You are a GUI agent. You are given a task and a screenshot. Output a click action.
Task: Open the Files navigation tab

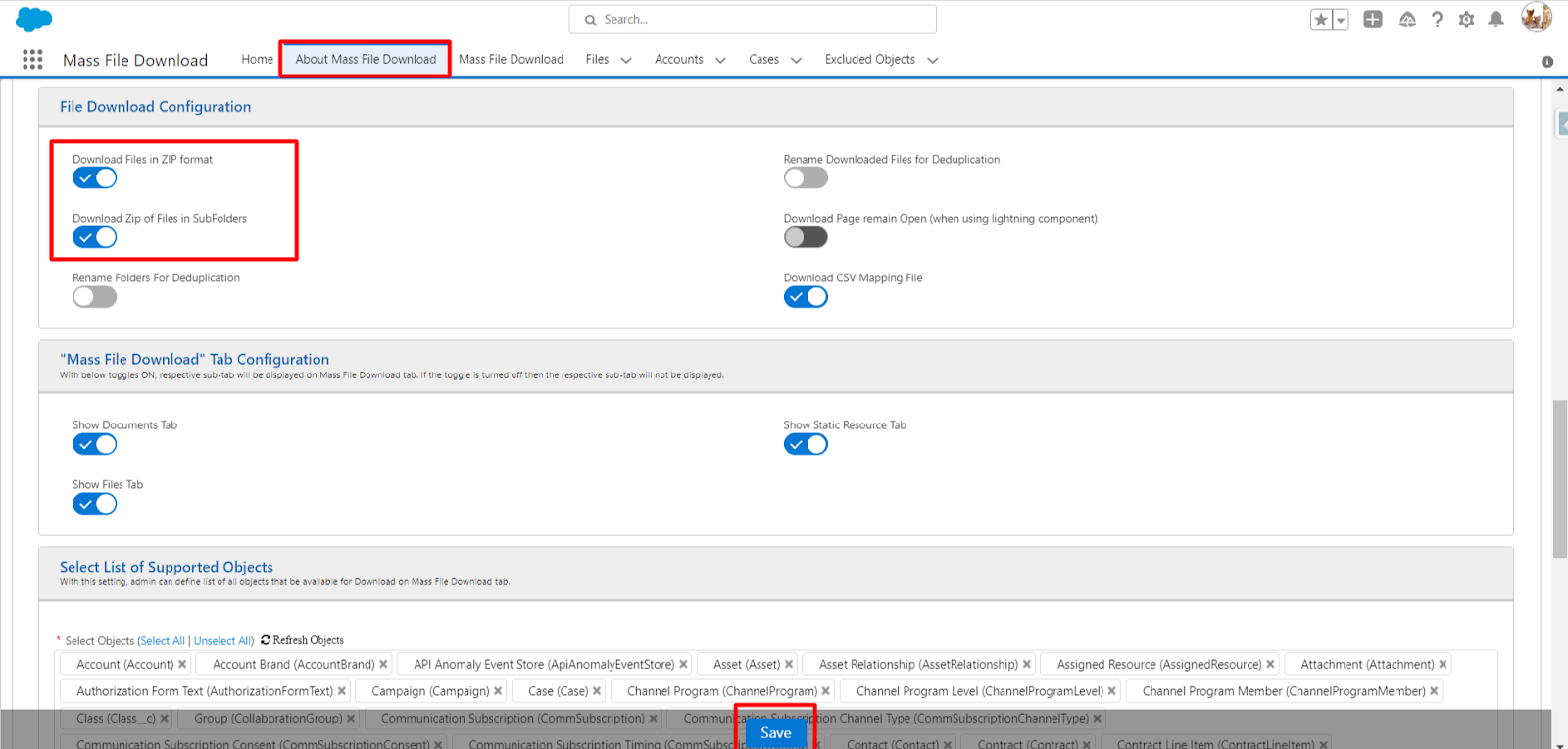[x=597, y=60]
